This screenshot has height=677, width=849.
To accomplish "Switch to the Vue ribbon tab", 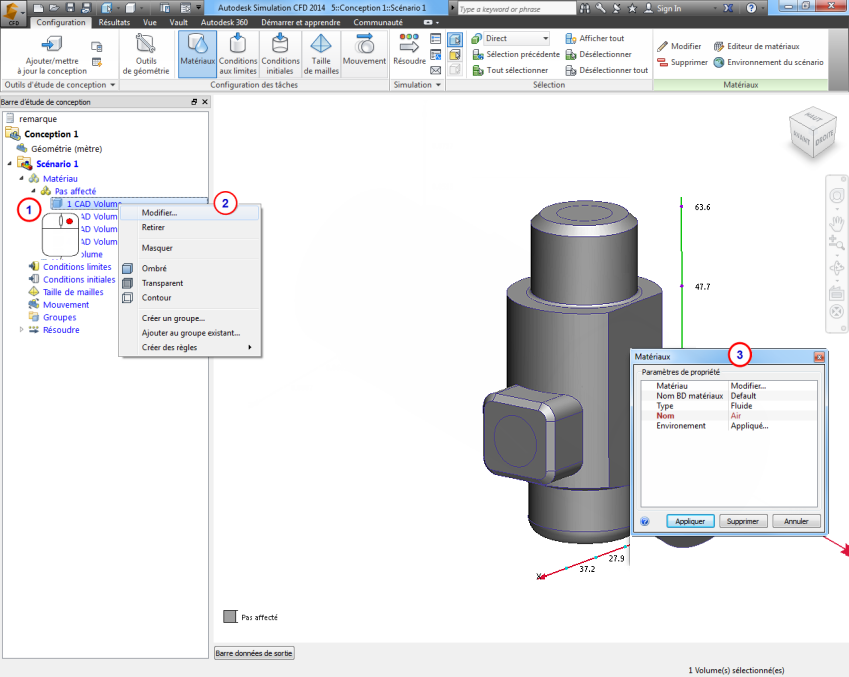I will [150, 22].
